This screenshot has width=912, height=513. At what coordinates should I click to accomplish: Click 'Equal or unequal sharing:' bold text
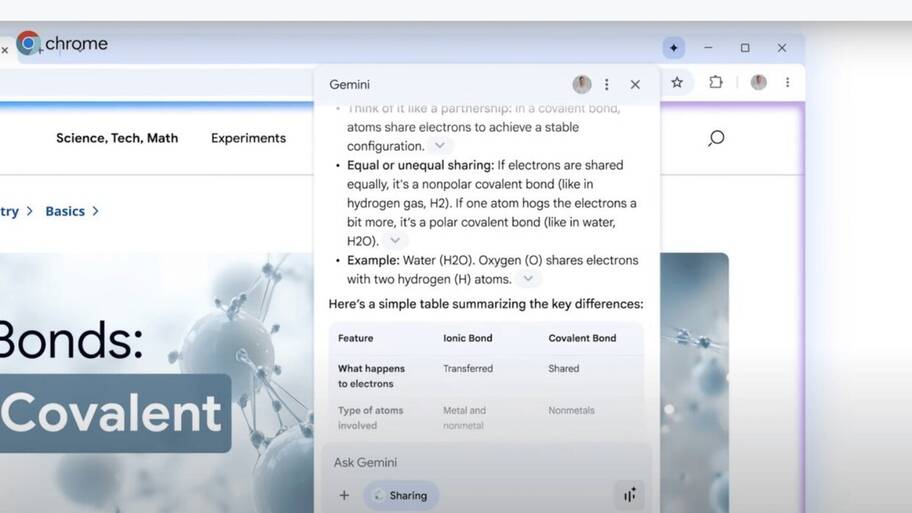click(x=420, y=165)
